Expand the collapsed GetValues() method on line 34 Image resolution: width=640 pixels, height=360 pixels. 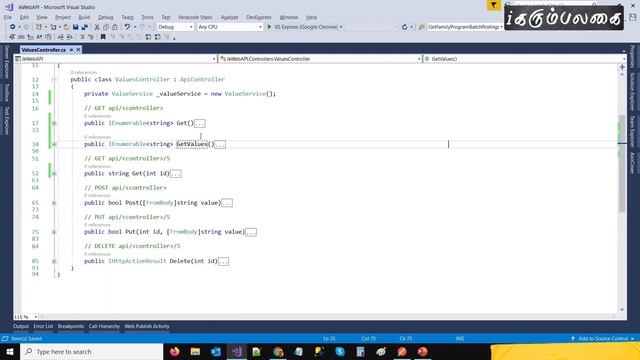(54, 144)
